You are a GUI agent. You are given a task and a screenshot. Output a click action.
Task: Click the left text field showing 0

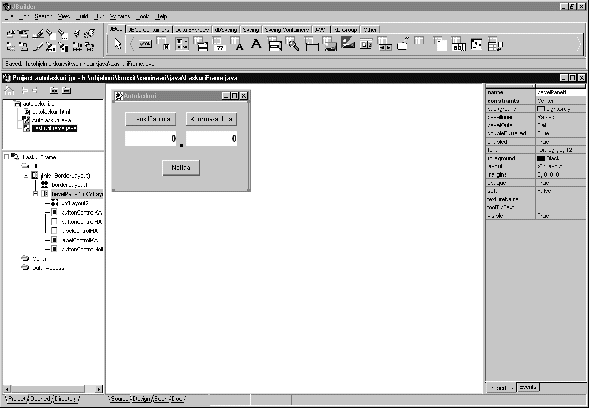150,139
